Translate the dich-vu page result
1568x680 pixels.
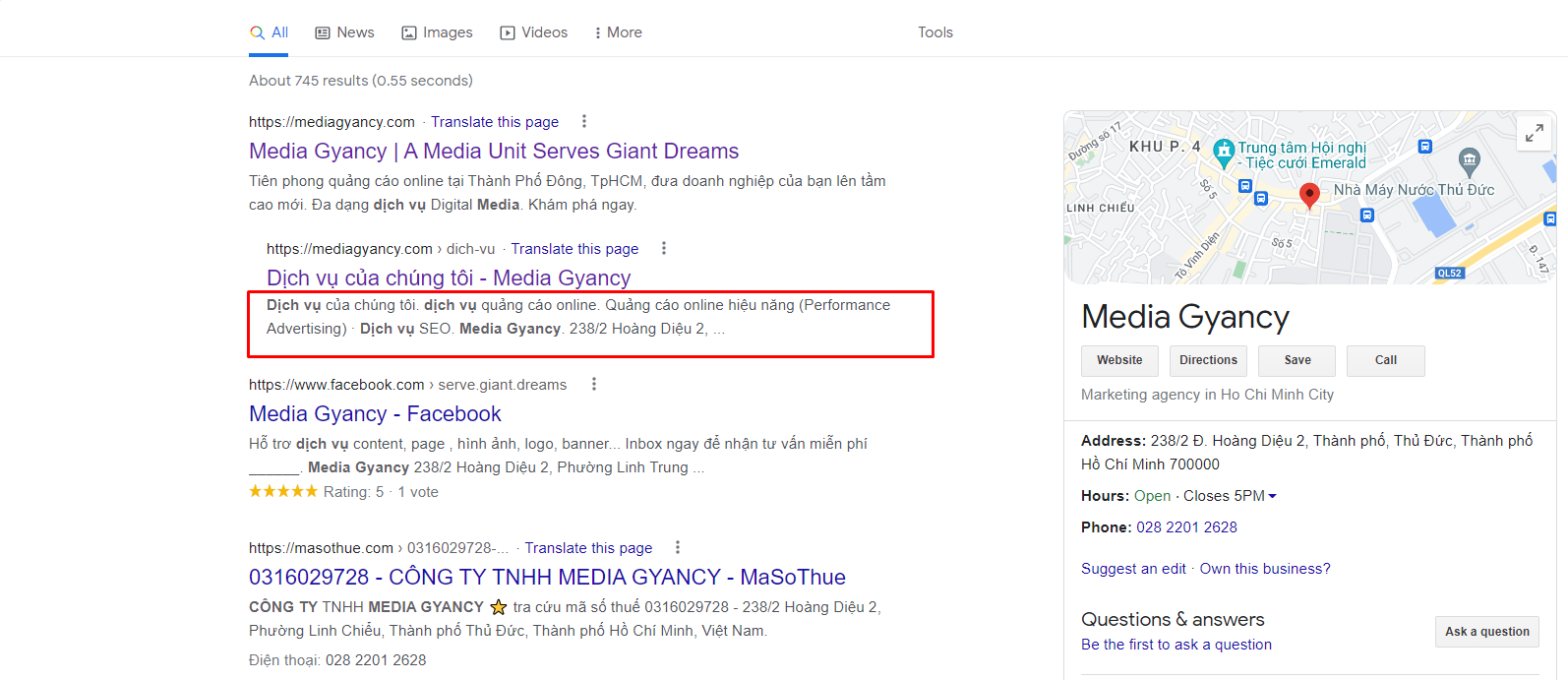[x=574, y=249]
